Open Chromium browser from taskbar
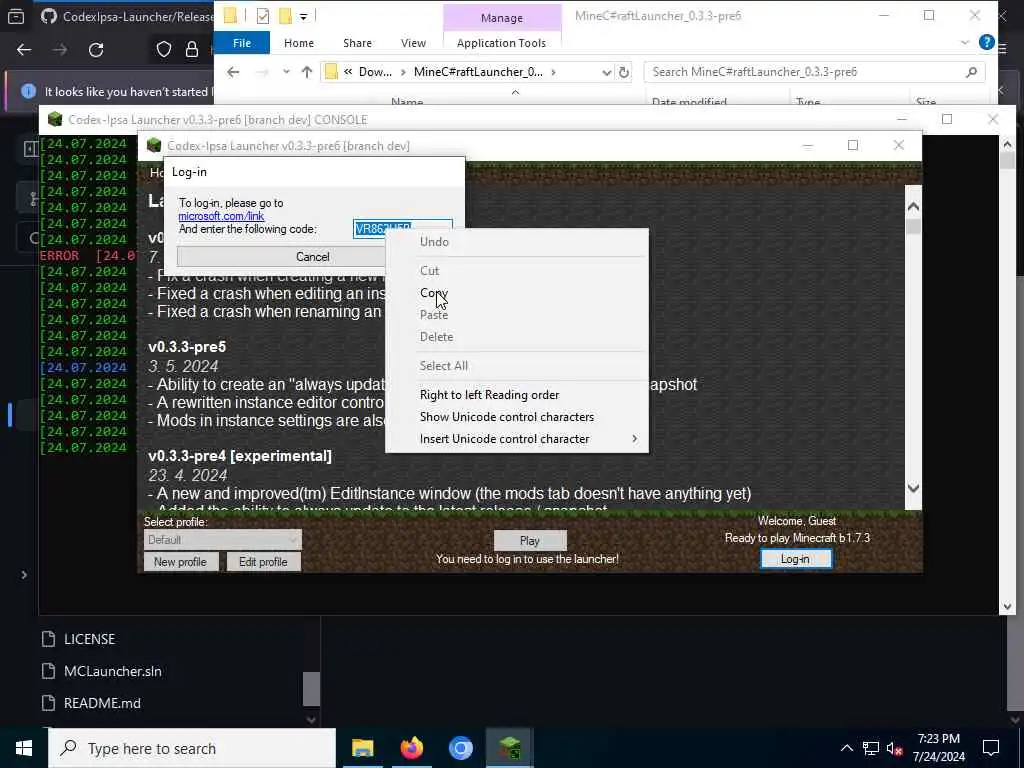The image size is (1024, 768). coord(460,748)
